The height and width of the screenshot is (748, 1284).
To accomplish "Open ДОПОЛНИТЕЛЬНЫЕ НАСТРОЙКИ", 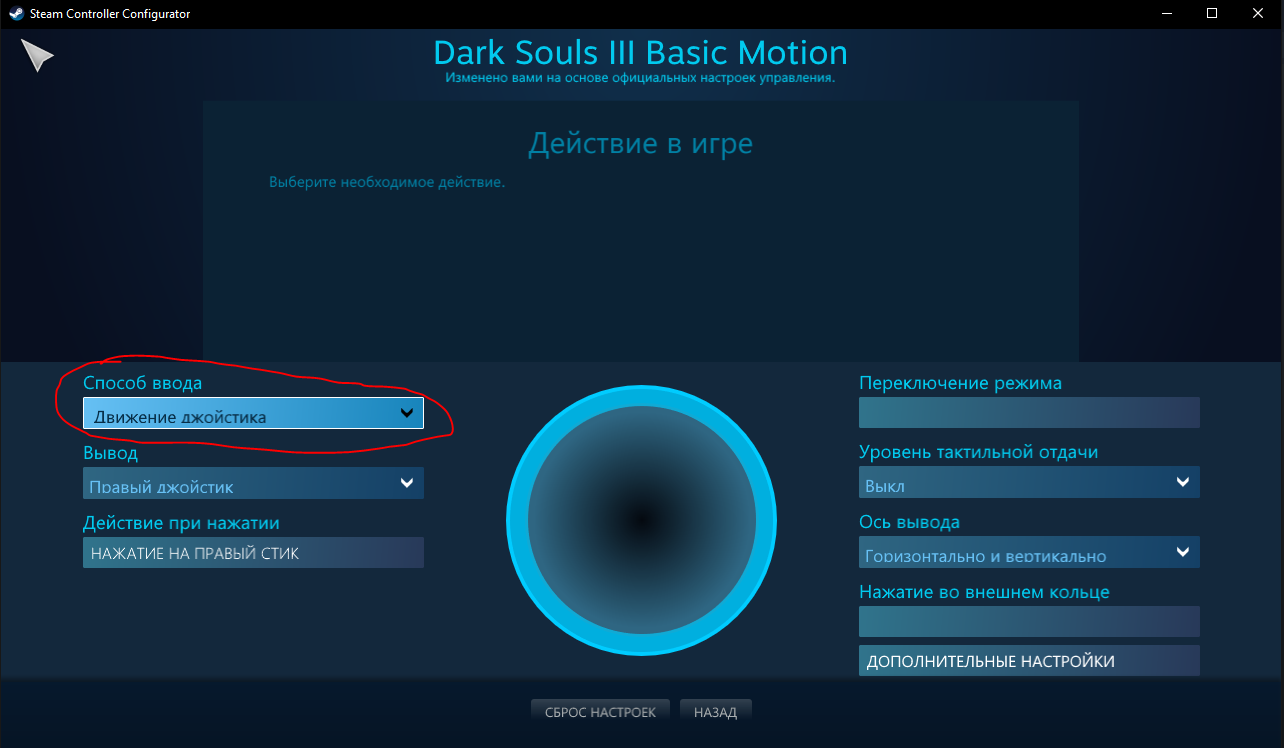I will 1029,661.
